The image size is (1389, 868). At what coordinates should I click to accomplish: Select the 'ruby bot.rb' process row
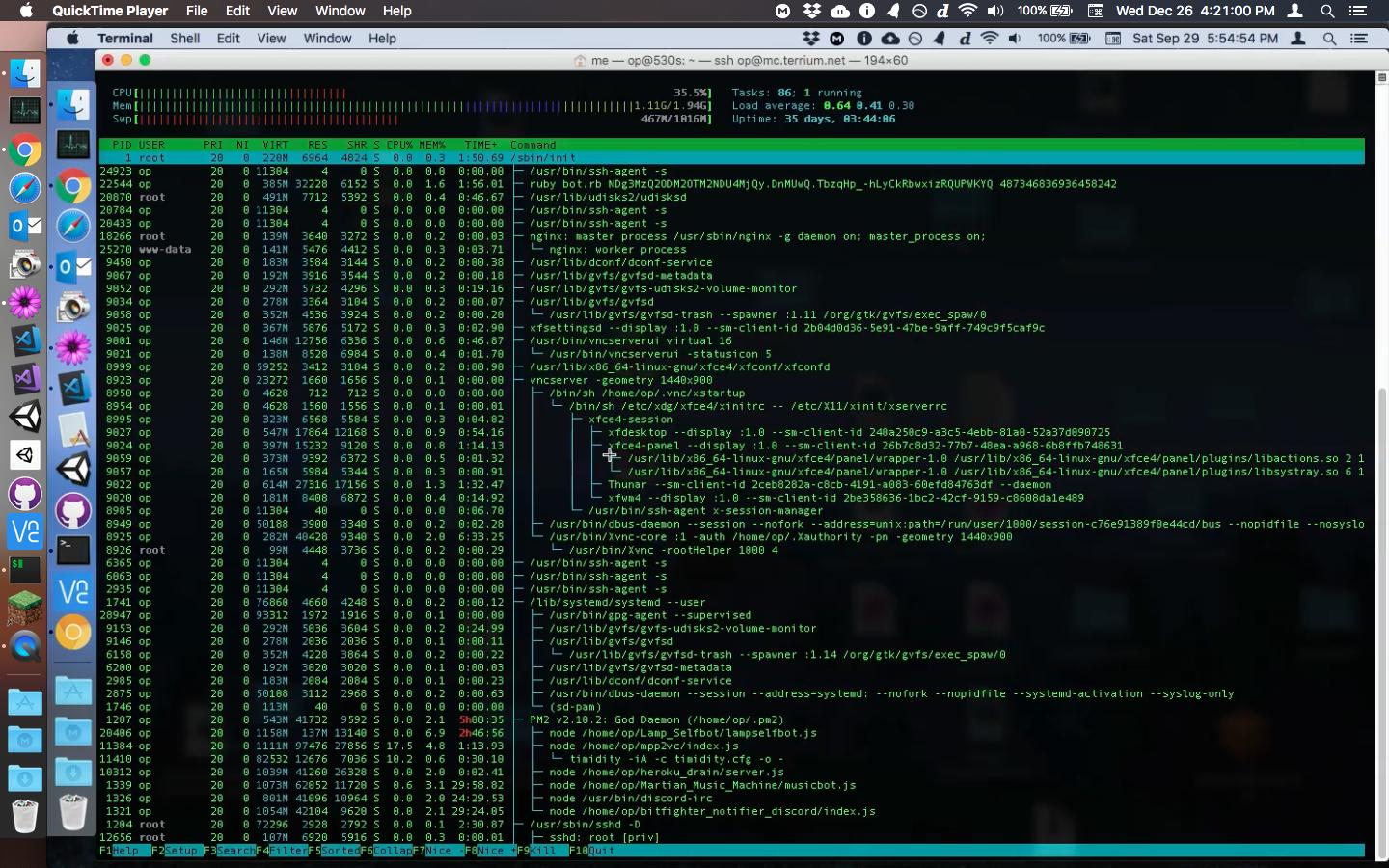732,184
